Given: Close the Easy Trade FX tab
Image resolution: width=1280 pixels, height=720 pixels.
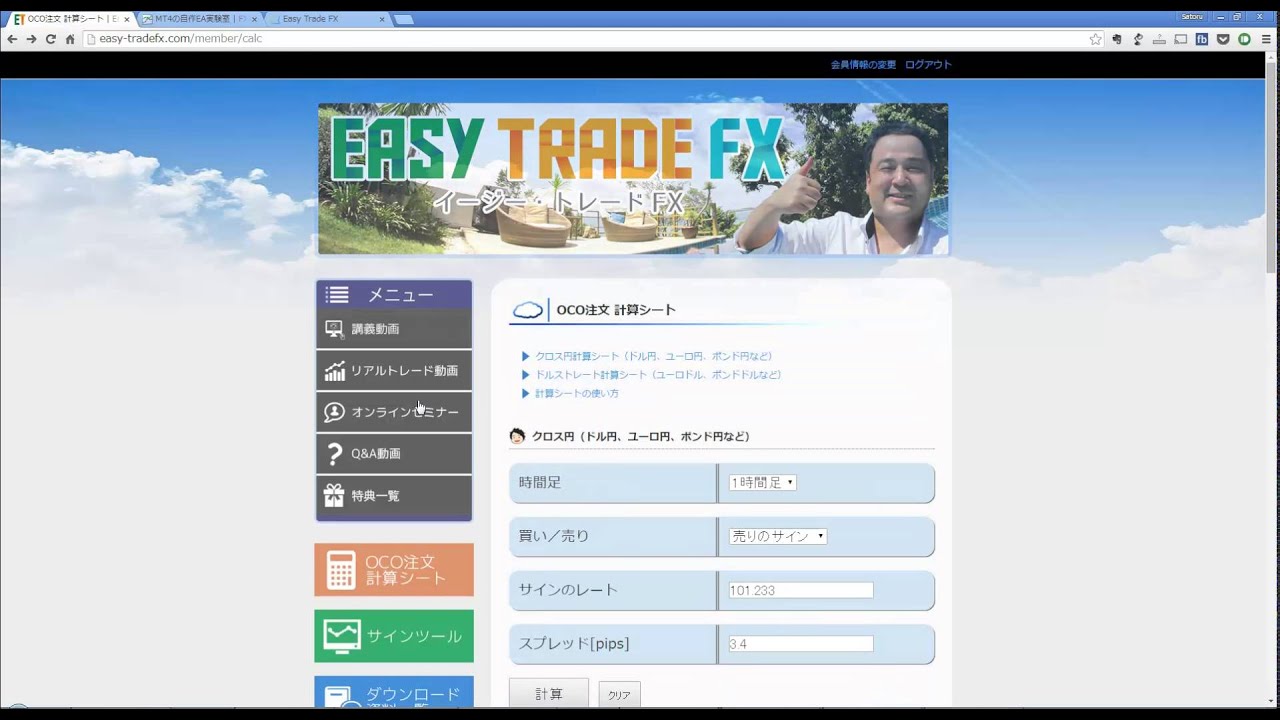Looking at the screenshot, I should (x=381, y=19).
